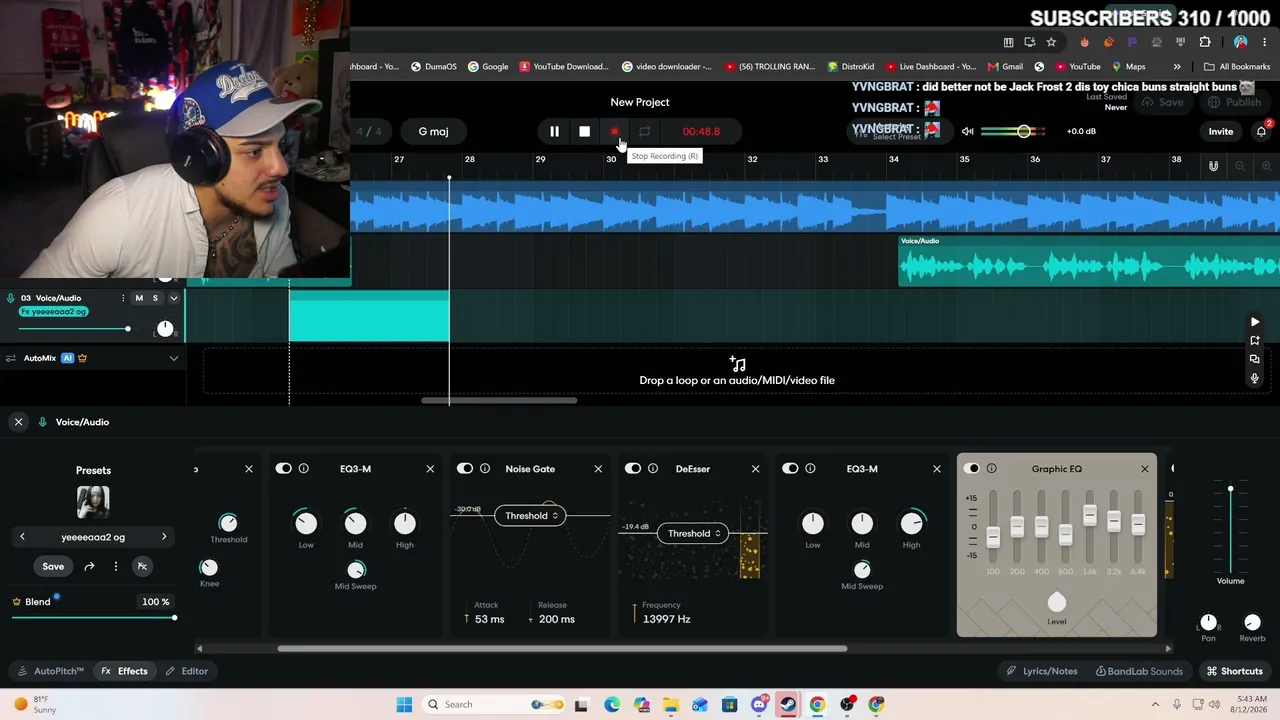This screenshot has height=720, width=1280.
Task: Remove the first EQ3-M effect
Action: 430,468
